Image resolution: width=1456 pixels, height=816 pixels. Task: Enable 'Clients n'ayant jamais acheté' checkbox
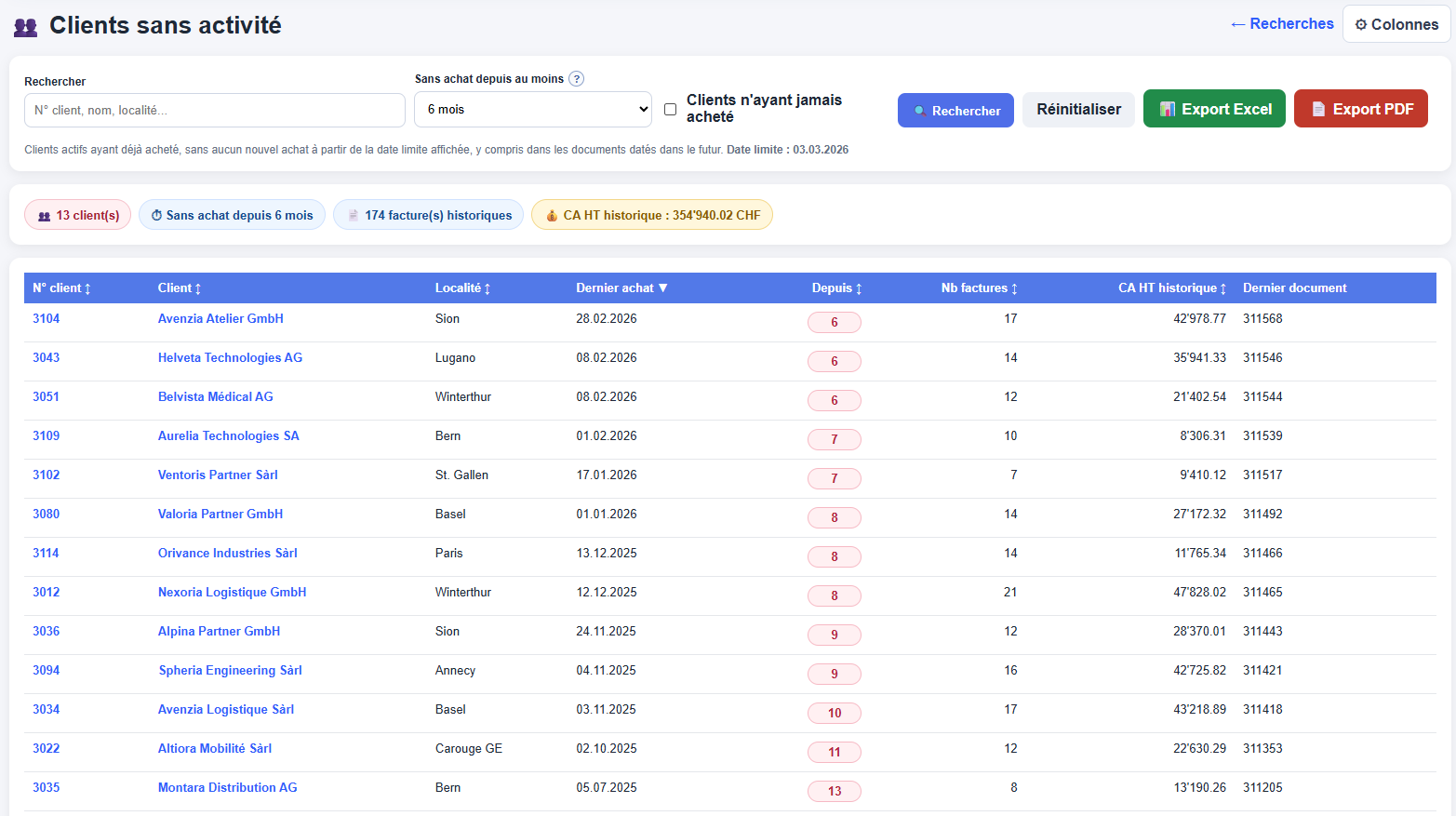click(x=670, y=109)
